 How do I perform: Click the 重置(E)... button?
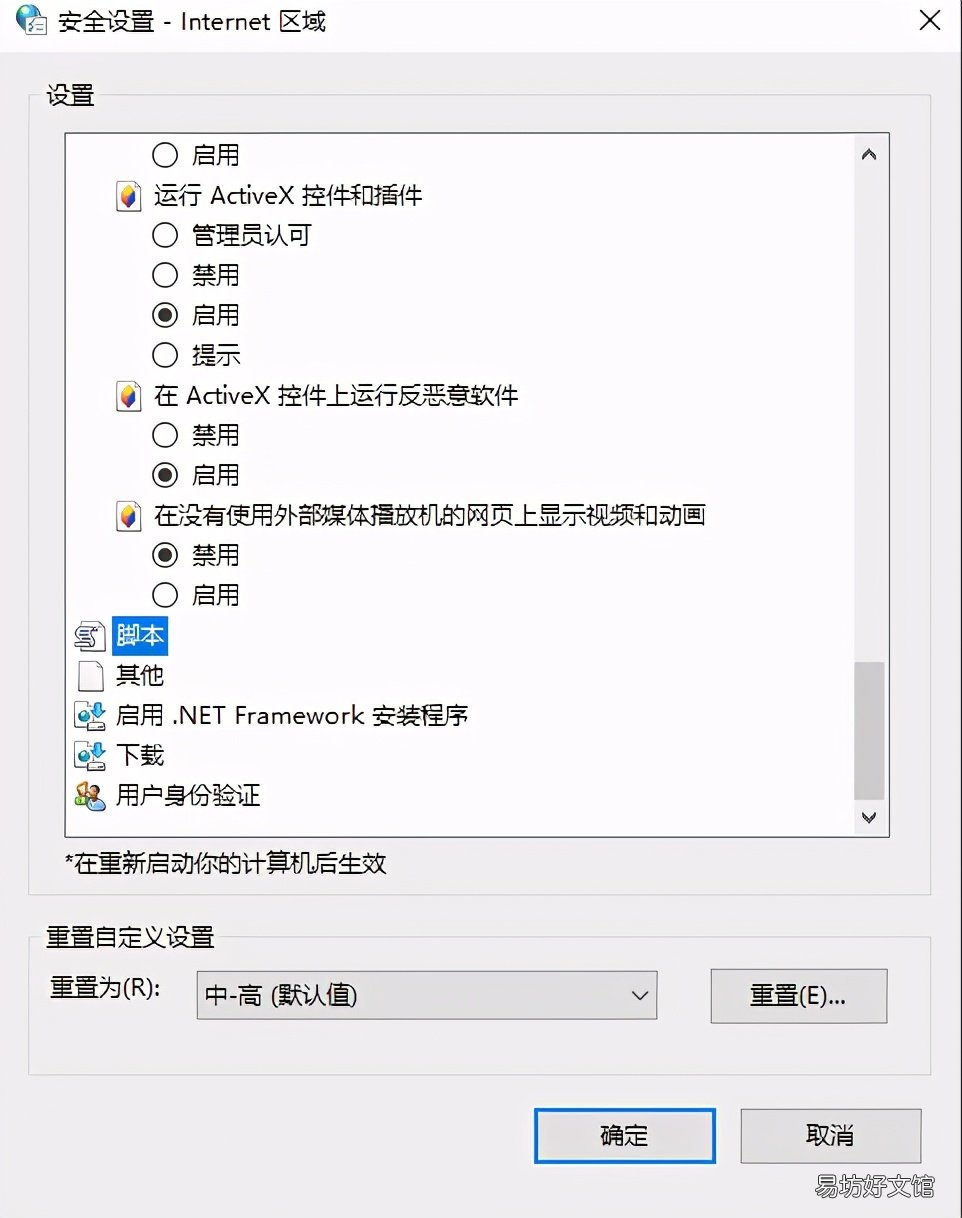pos(798,996)
